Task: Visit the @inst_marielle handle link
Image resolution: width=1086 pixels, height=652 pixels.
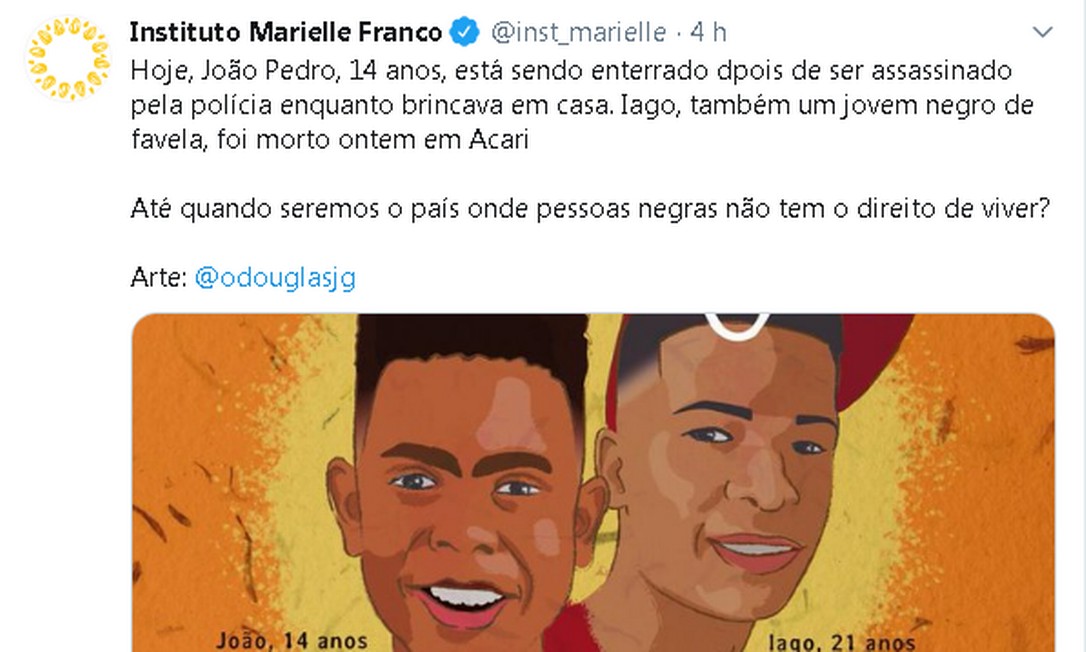Action: click(x=578, y=33)
